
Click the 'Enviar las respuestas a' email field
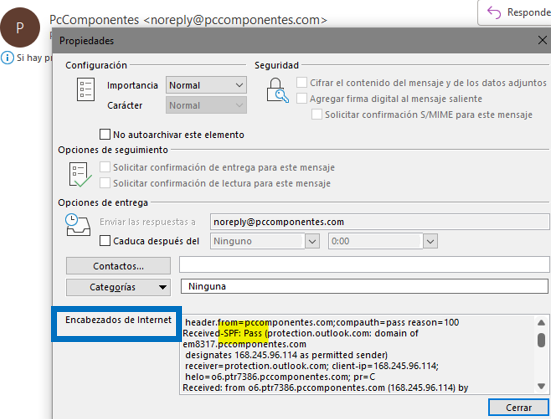[380, 222]
